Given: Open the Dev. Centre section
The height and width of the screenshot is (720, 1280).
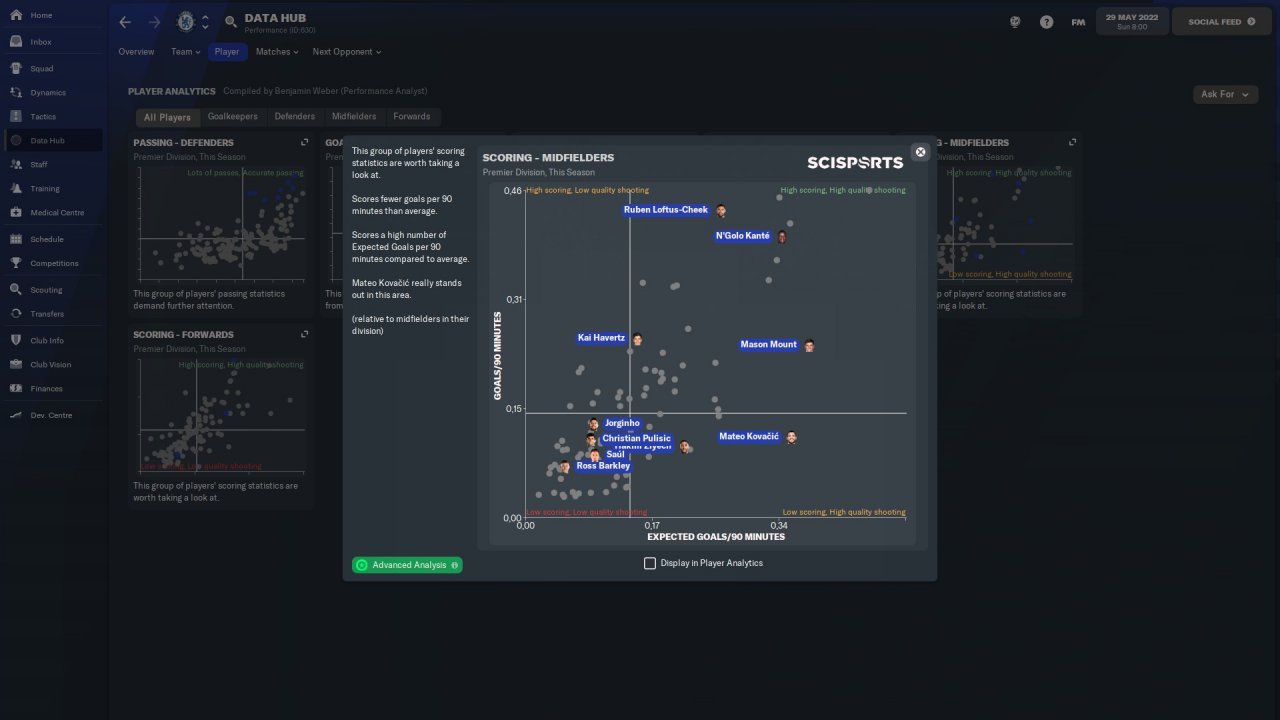Looking at the screenshot, I should click(52, 415).
